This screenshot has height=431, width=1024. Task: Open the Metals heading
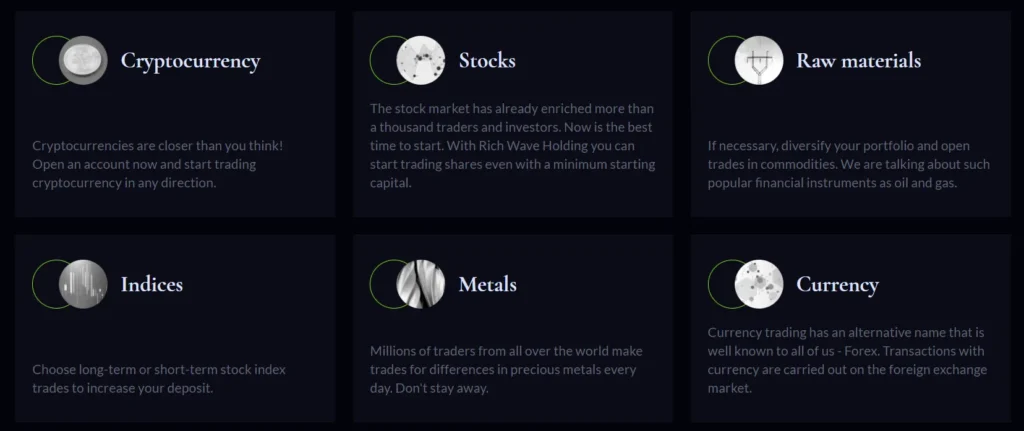tap(487, 285)
